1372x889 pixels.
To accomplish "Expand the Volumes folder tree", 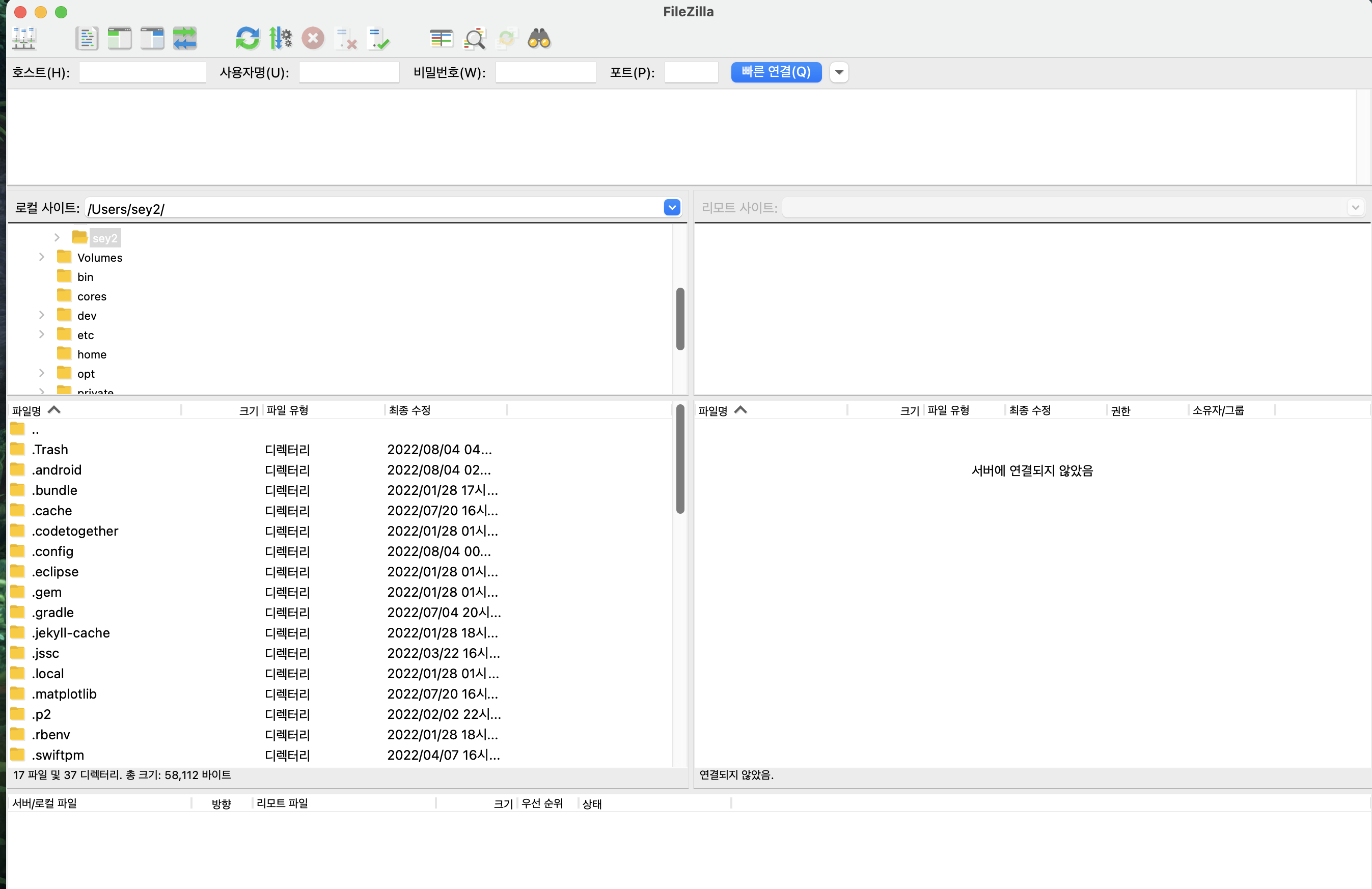I will pyautogui.click(x=41, y=257).
